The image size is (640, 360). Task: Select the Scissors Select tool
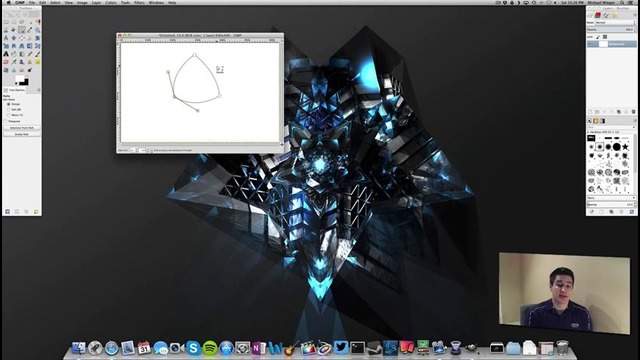pyautogui.click(x=6, y=30)
